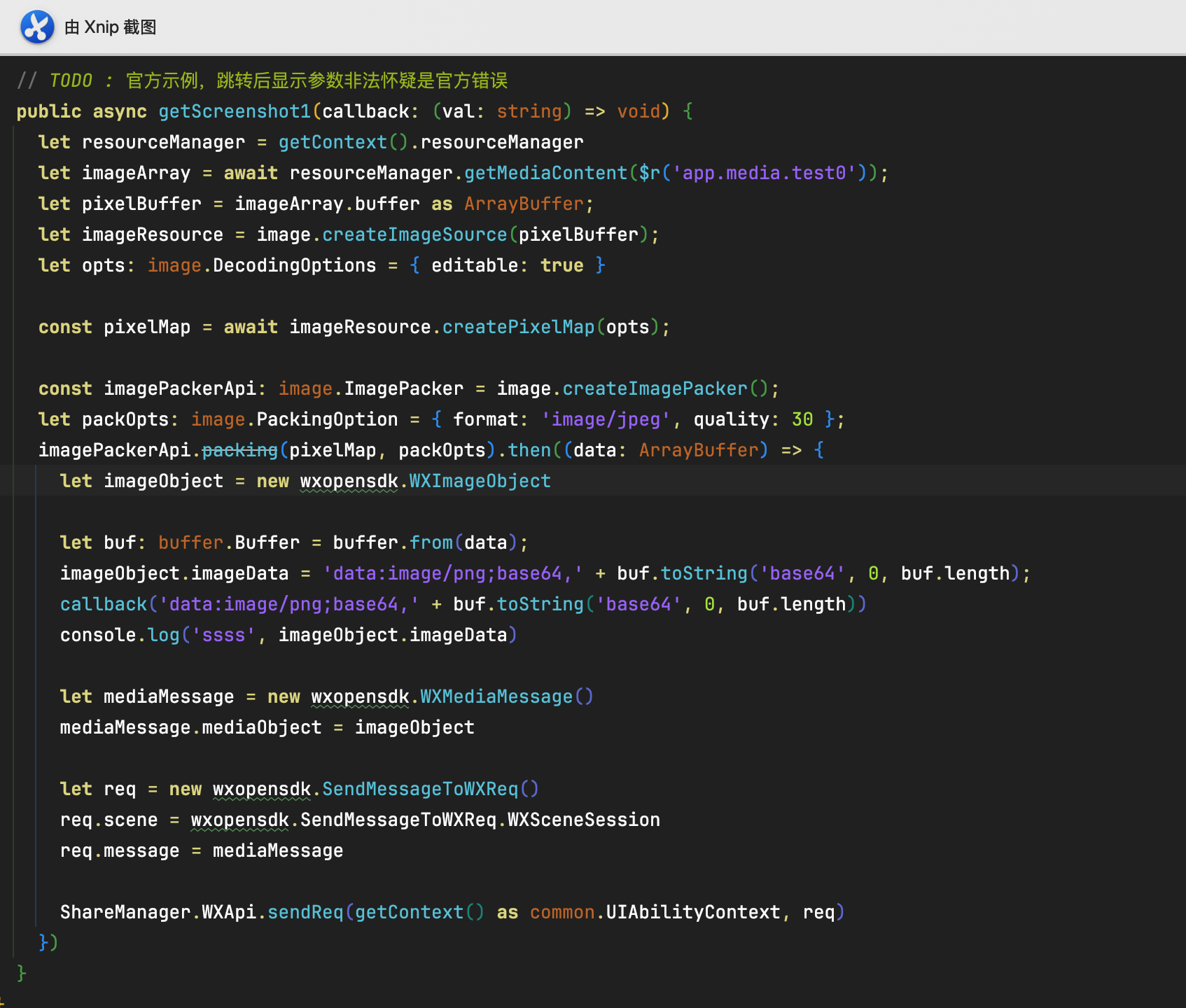Click 'req.message' assignment target
Screen dimensions: 1186x1008
point(120,850)
